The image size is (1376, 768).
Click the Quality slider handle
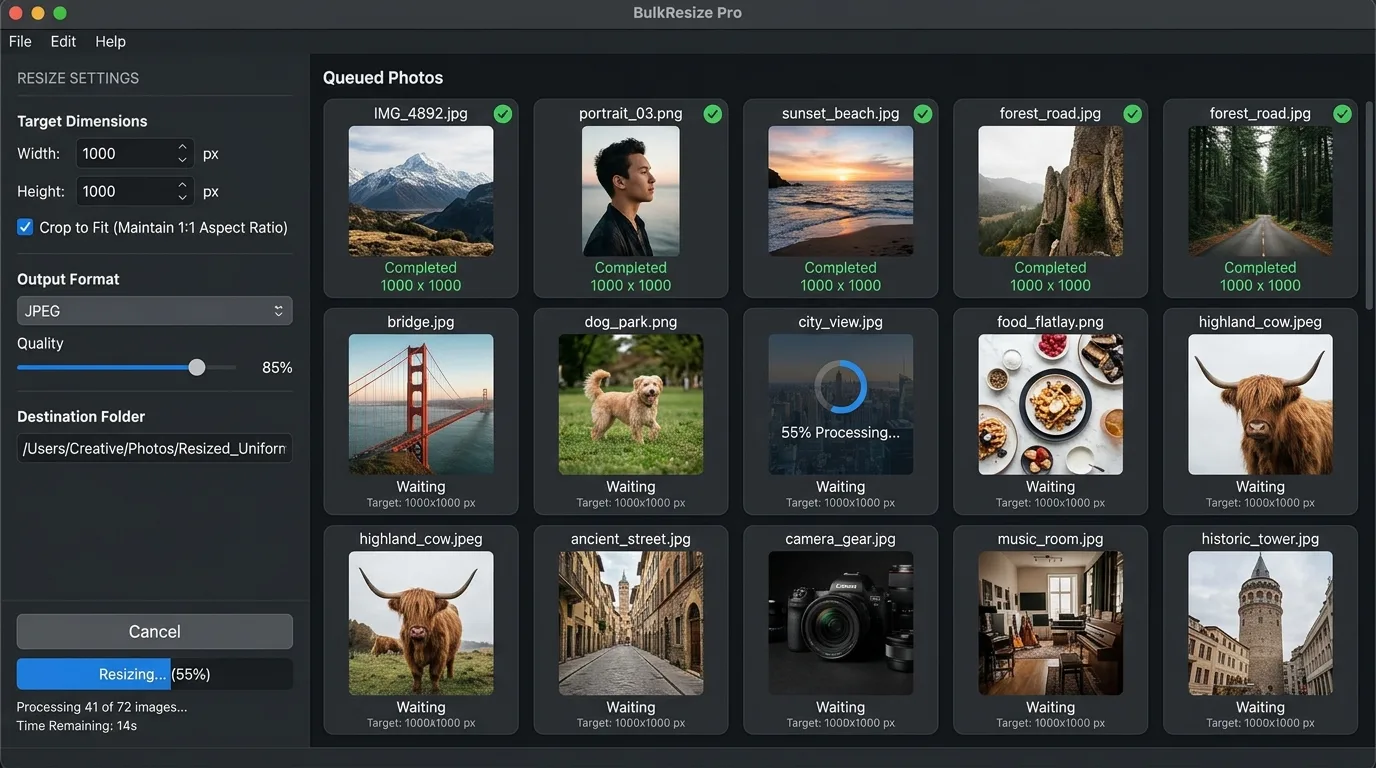[x=197, y=367]
